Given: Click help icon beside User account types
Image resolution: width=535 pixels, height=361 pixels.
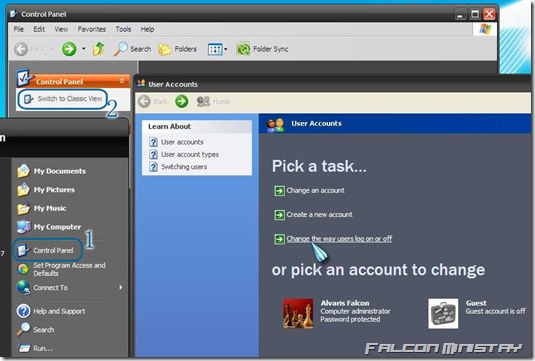Looking at the screenshot, I should pos(154,155).
